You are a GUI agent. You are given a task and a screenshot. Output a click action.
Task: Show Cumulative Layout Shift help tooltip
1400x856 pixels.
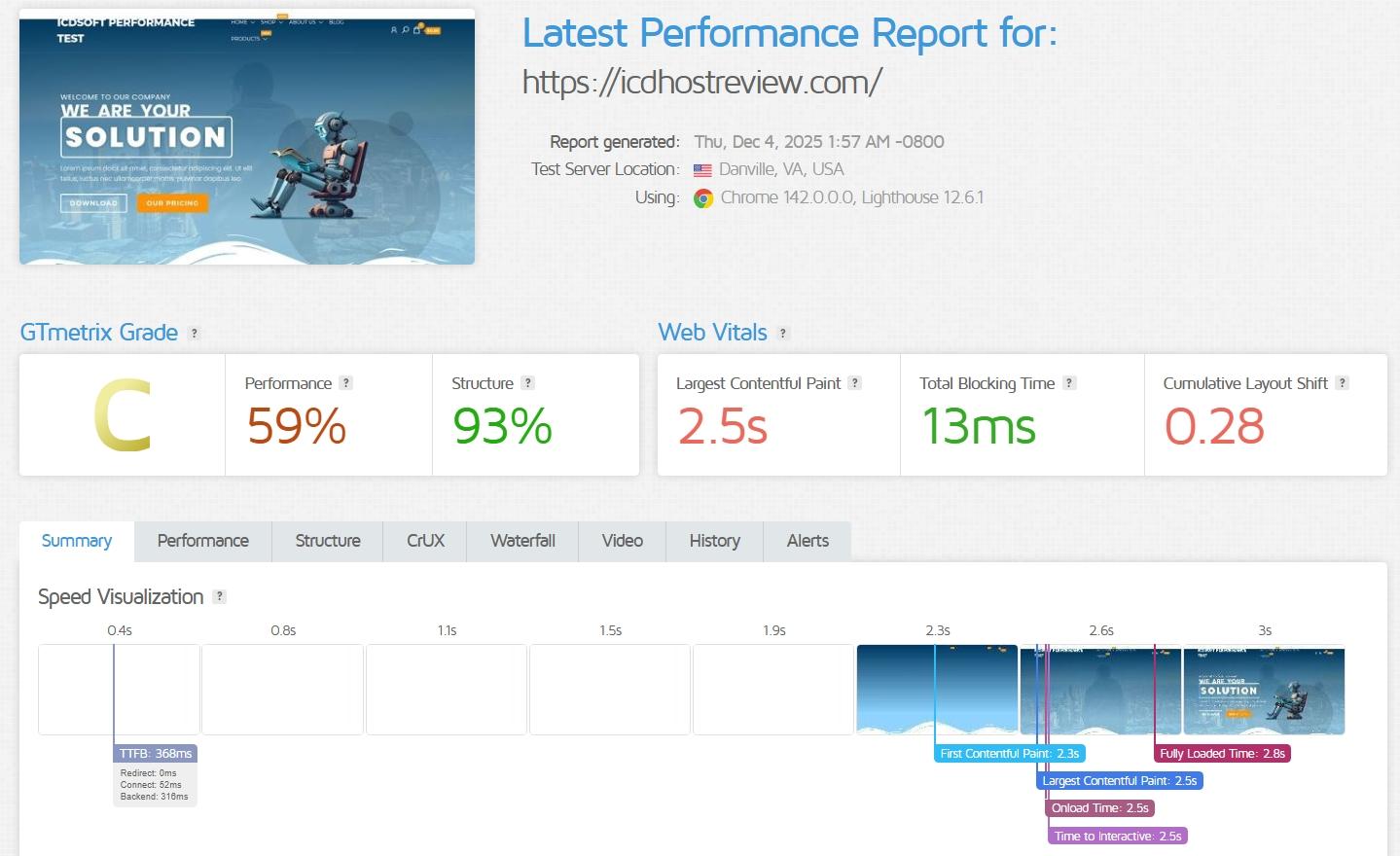(1342, 383)
